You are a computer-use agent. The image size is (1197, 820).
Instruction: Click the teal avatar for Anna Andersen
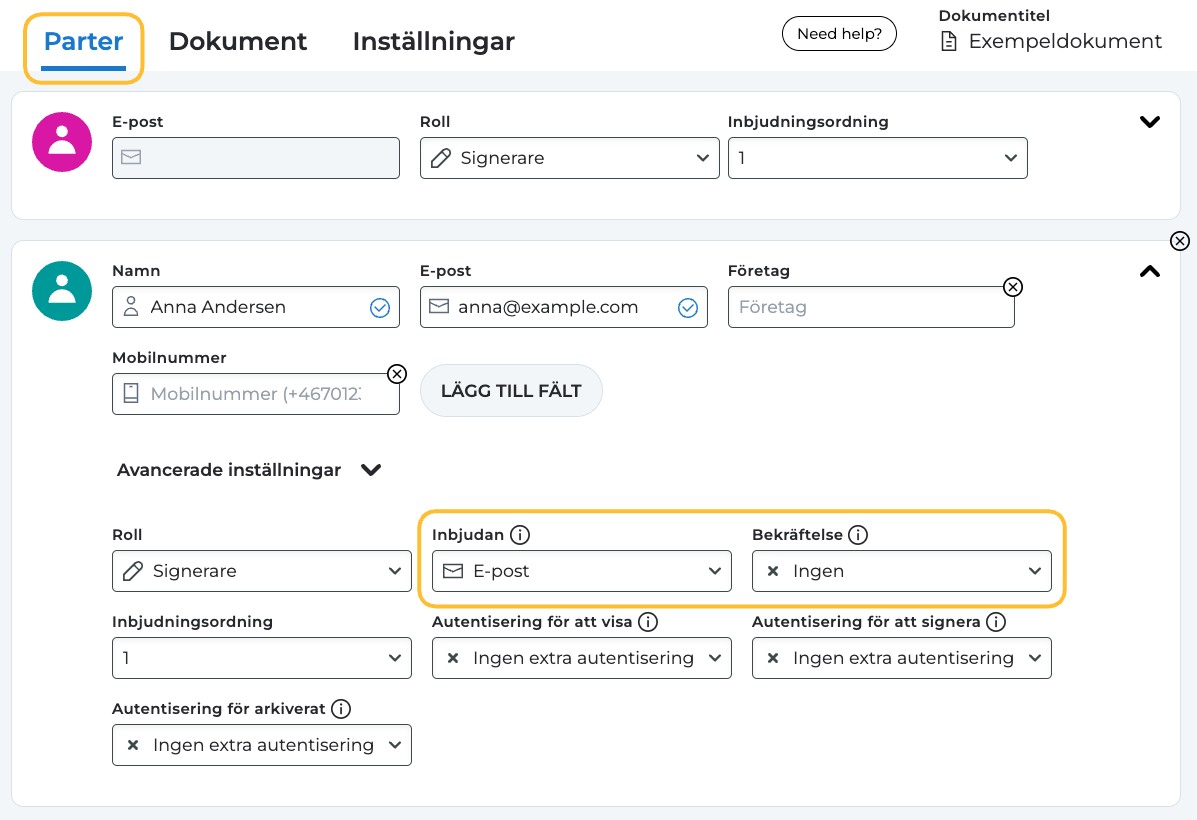62,291
